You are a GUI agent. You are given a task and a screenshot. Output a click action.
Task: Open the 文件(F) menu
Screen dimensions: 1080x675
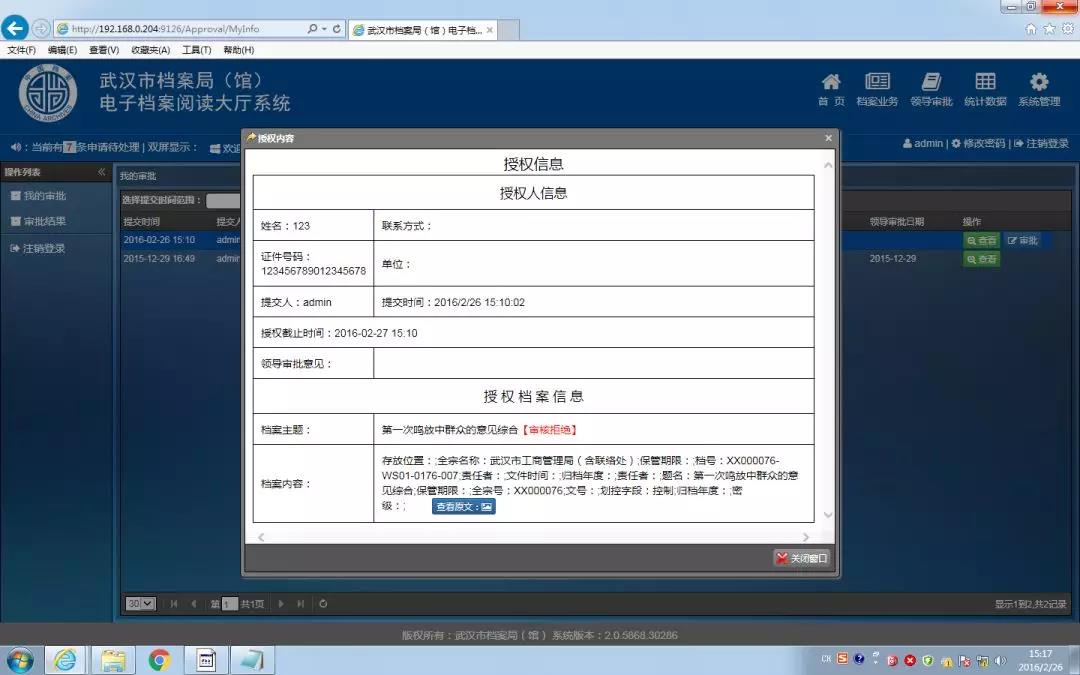[x=22, y=50]
